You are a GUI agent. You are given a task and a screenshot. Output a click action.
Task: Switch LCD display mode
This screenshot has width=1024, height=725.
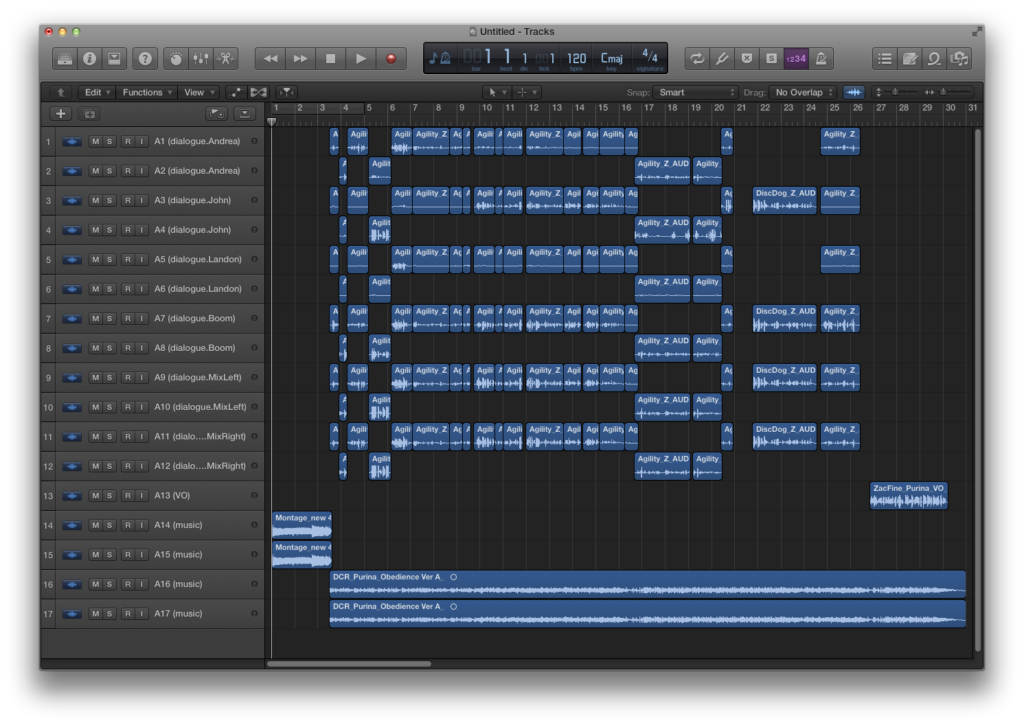[440, 58]
